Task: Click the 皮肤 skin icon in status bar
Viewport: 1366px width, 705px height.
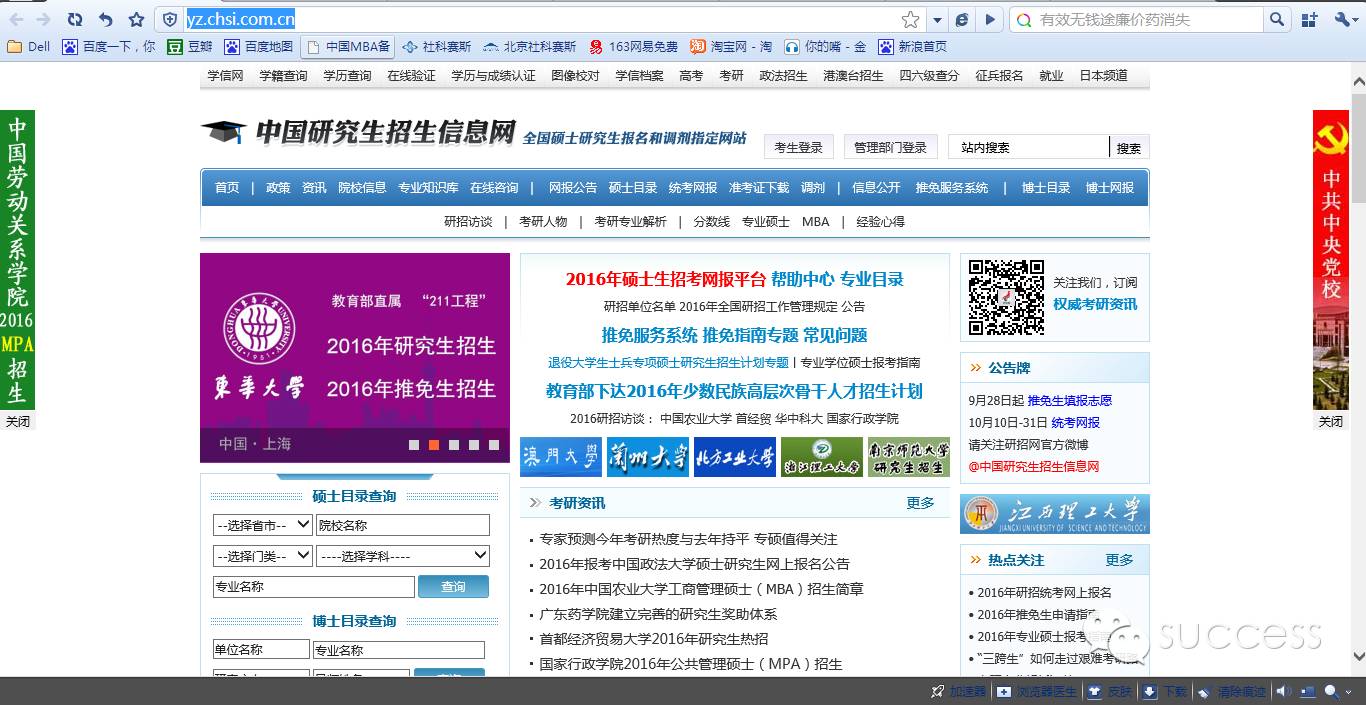Action: click(1095, 692)
